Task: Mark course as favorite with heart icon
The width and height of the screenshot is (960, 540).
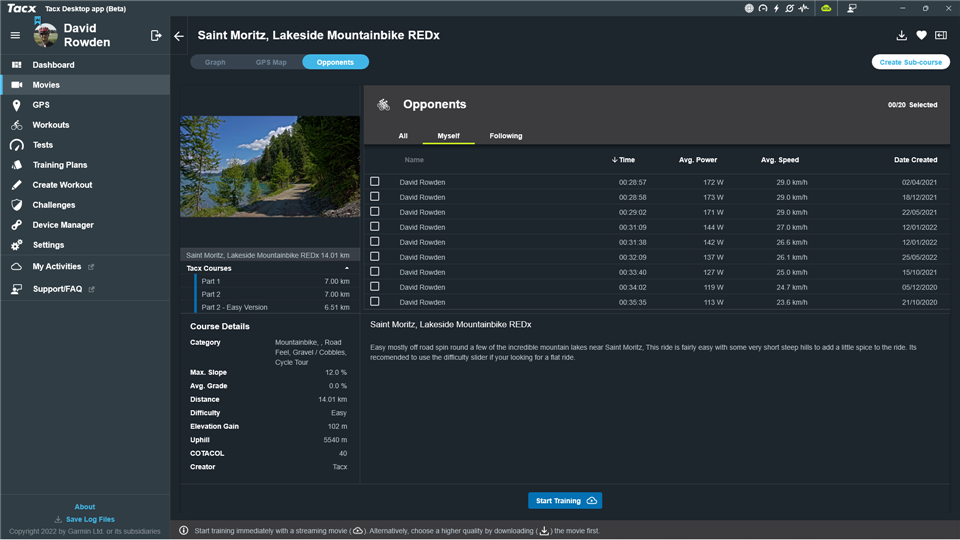Action: pyautogui.click(x=921, y=36)
